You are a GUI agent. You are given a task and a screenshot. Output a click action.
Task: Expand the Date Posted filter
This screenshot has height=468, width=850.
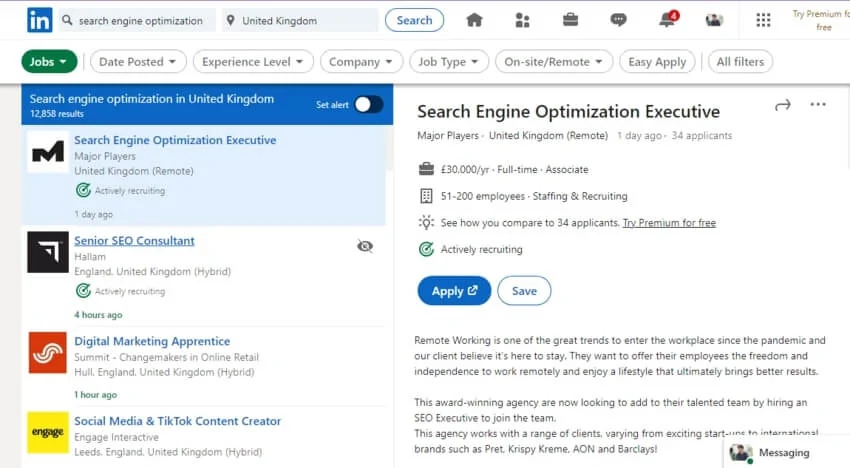[138, 62]
